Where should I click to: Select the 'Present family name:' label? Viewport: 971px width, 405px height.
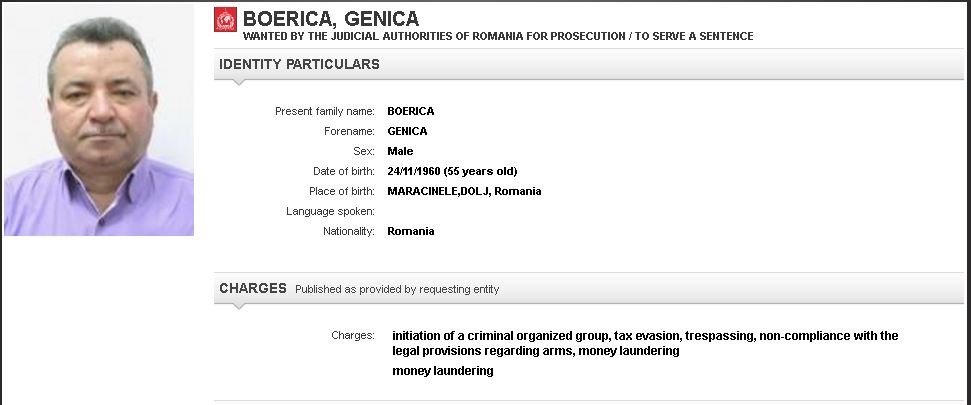325,111
